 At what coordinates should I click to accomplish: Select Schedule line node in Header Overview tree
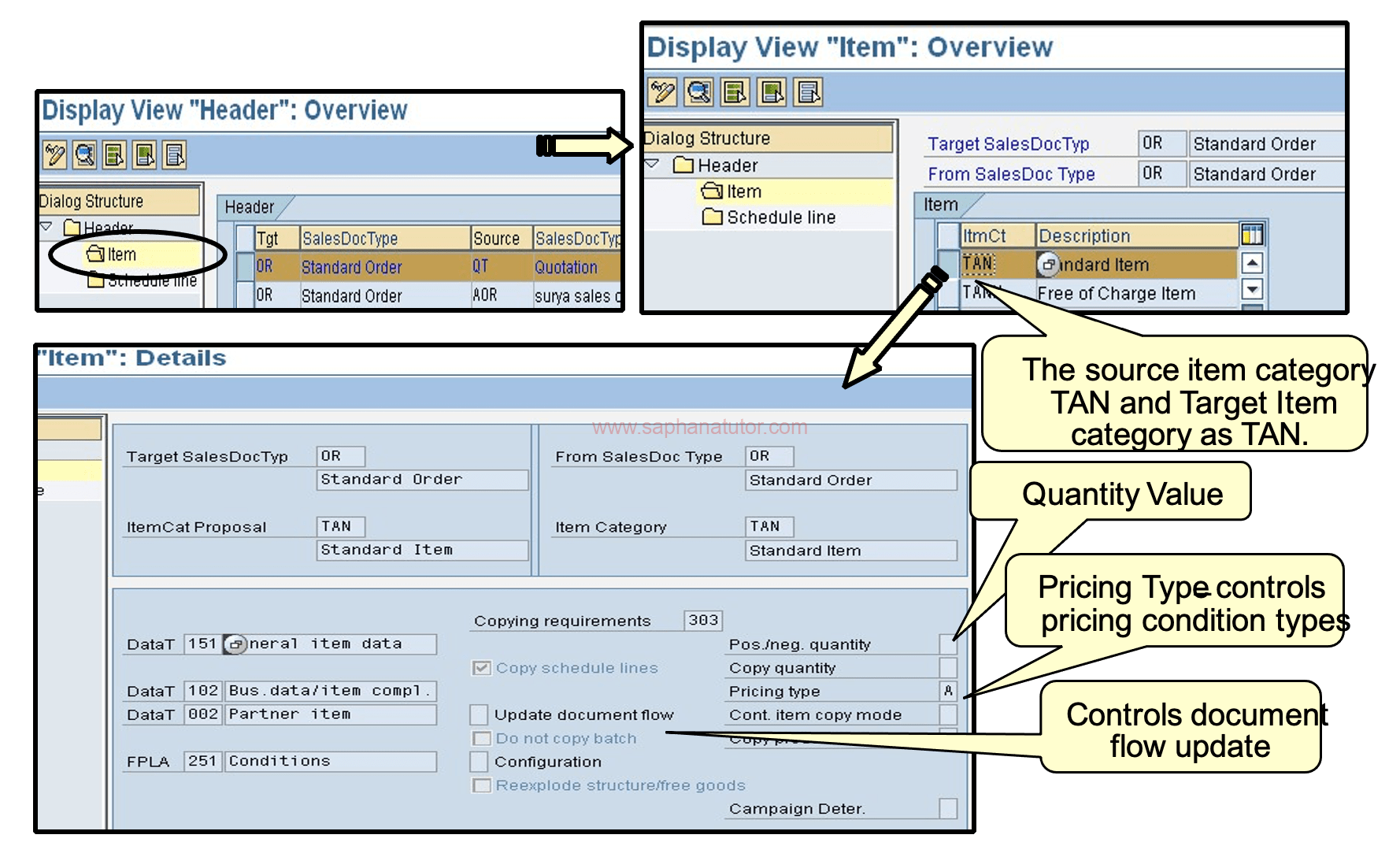(x=143, y=280)
